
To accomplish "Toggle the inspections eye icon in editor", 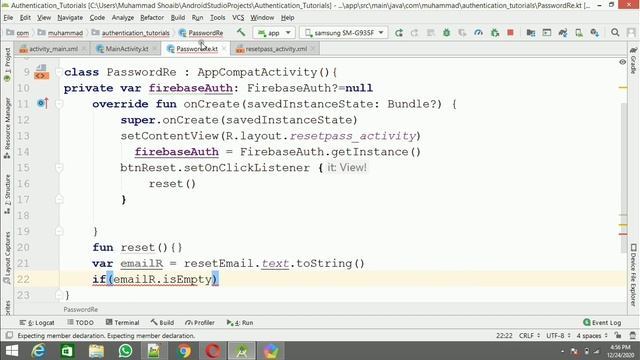I will (x=622, y=62).
